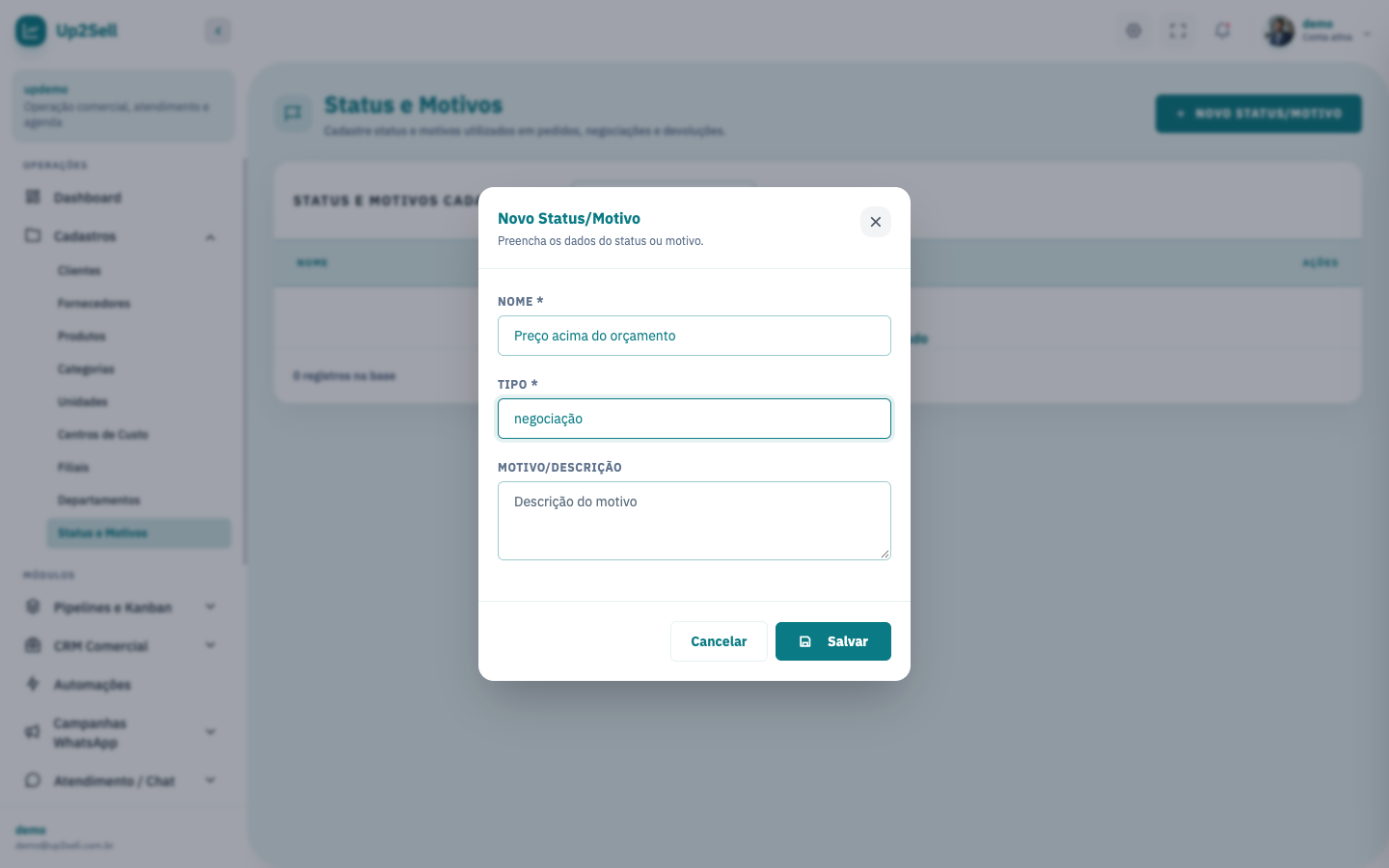Click the Novo Status/Motivo header button
The width and height of the screenshot is (1389, 868).
pyautogui.click(x=1258, y=114)
